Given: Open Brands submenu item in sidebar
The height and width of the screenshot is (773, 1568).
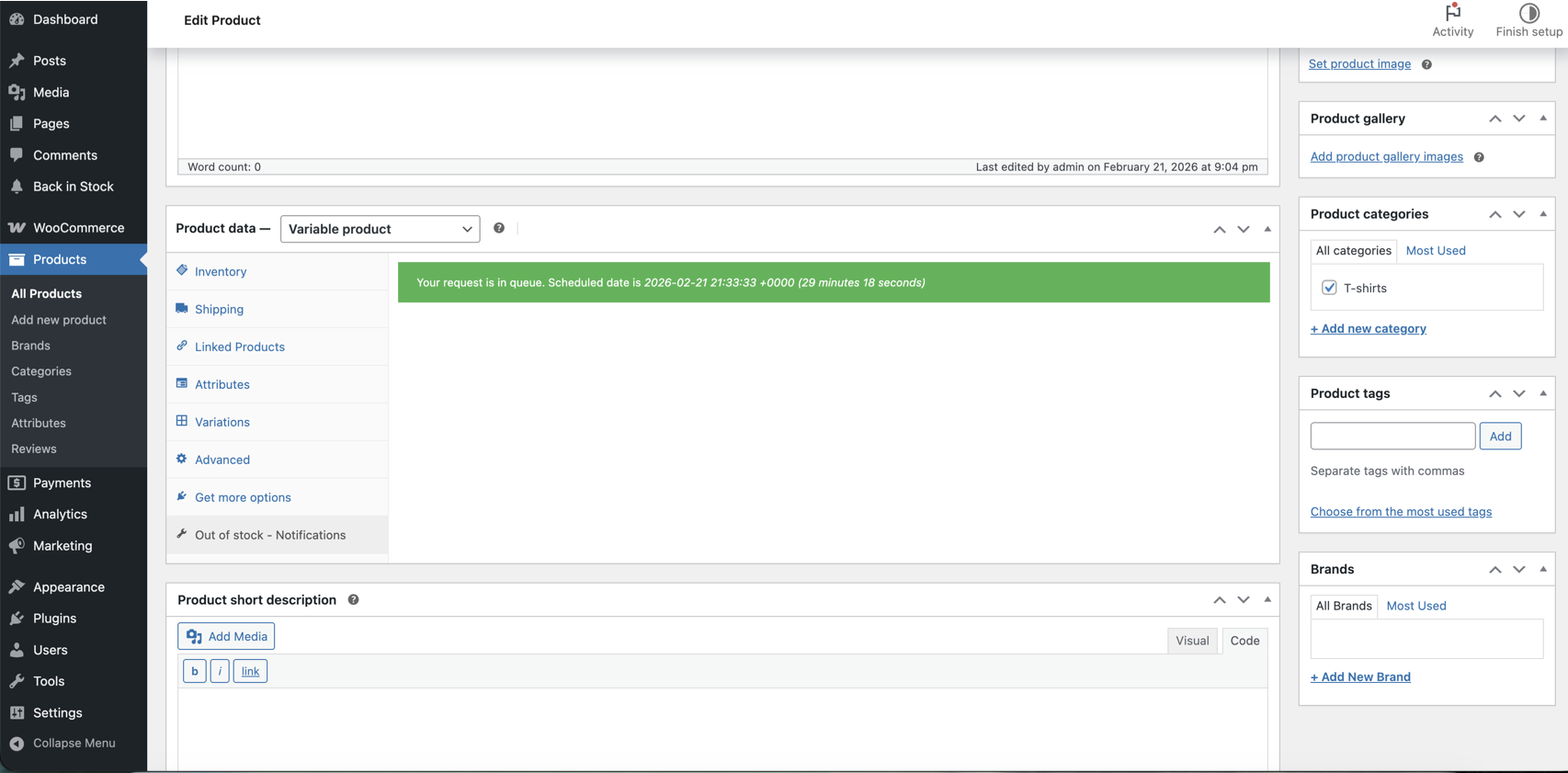Looking at the screenshot, I should tap(30, 346).
